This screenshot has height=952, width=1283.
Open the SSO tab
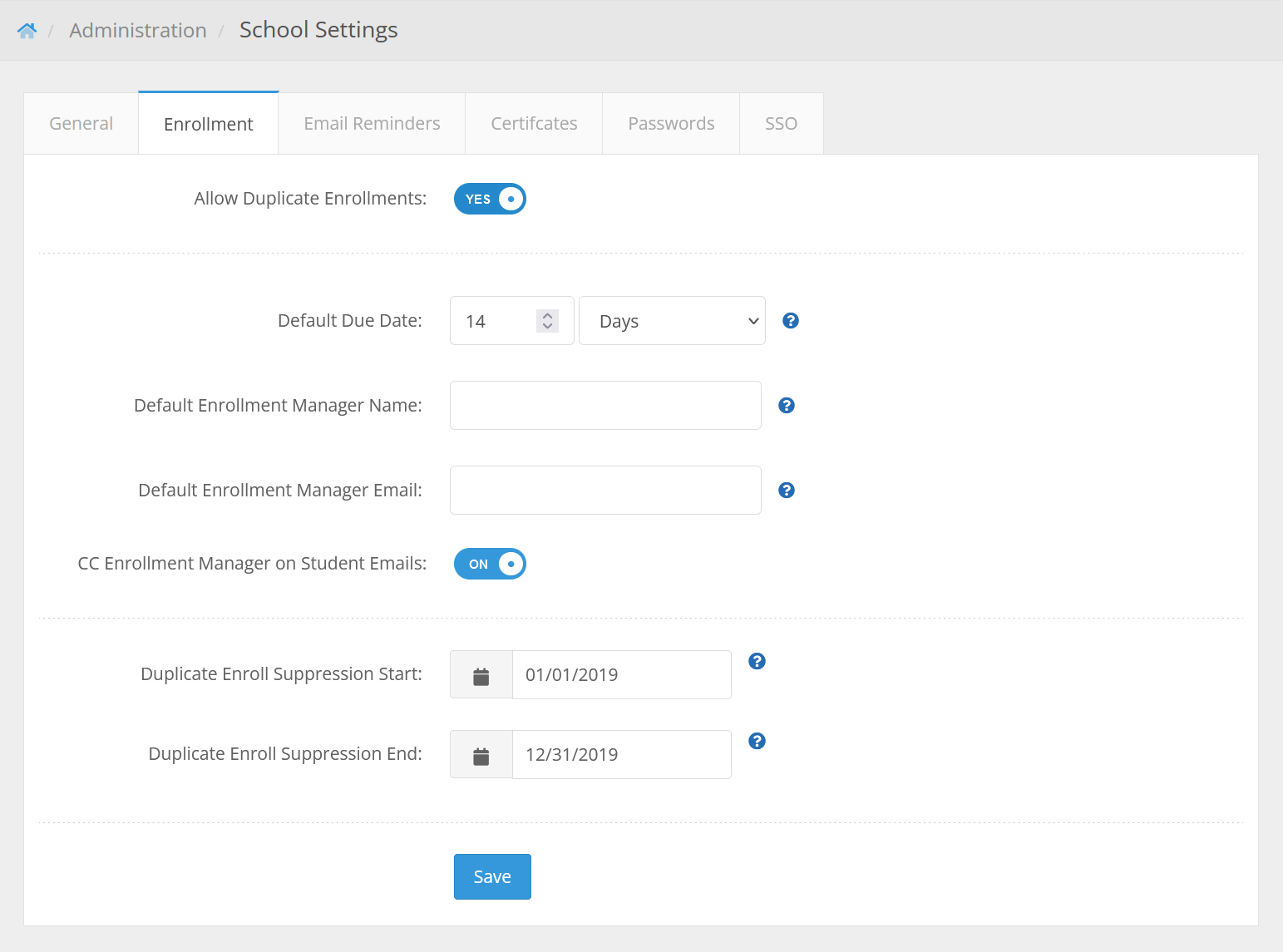781,124
